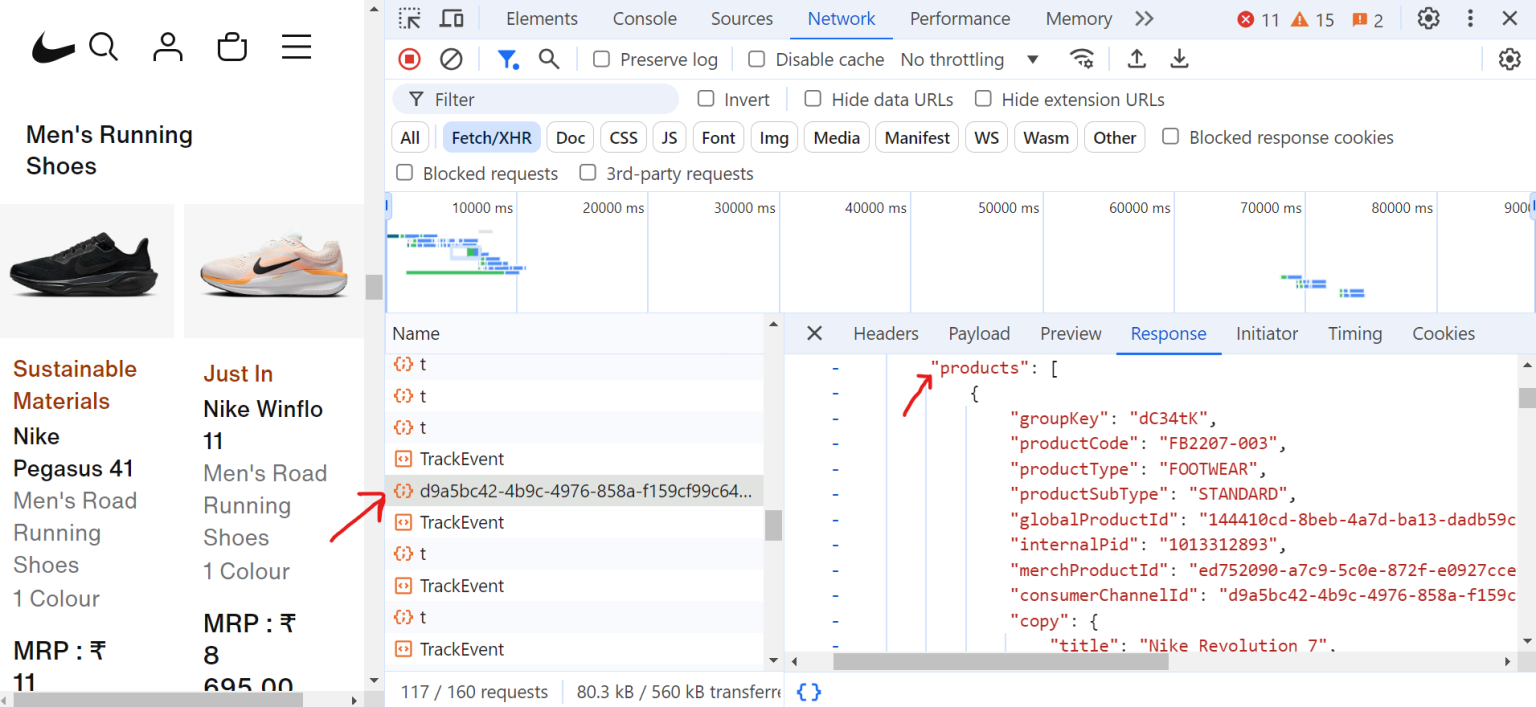Show only WS requests
The width and height of the screenshot is (1536, 707).
(986, 137)
